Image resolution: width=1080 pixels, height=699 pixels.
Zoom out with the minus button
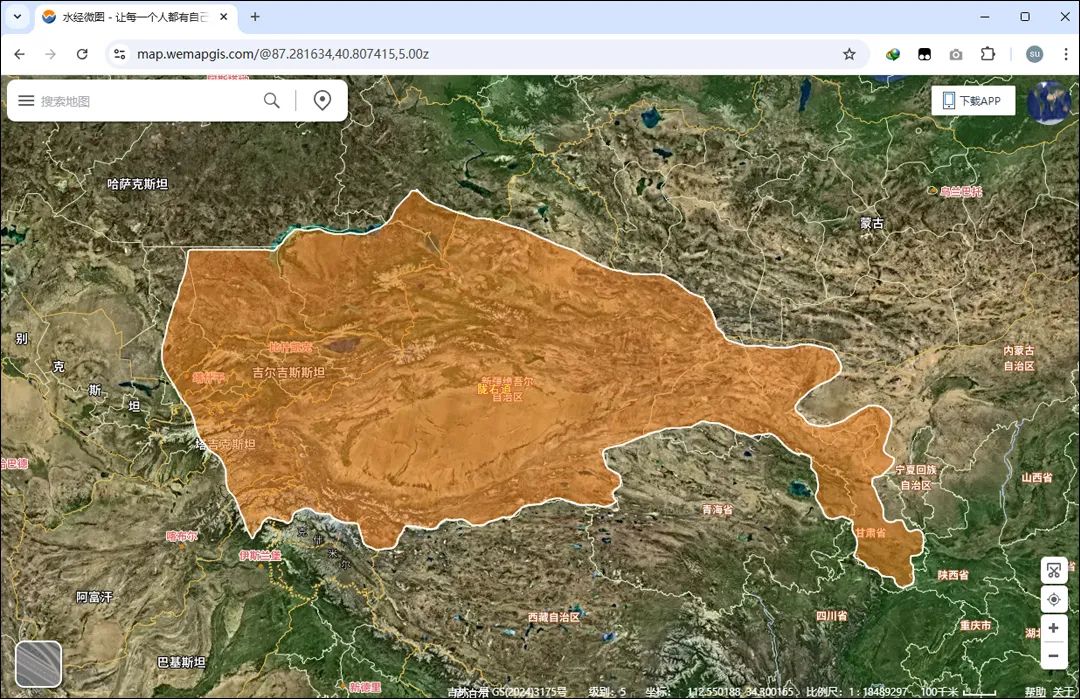tap(1053, 656)
